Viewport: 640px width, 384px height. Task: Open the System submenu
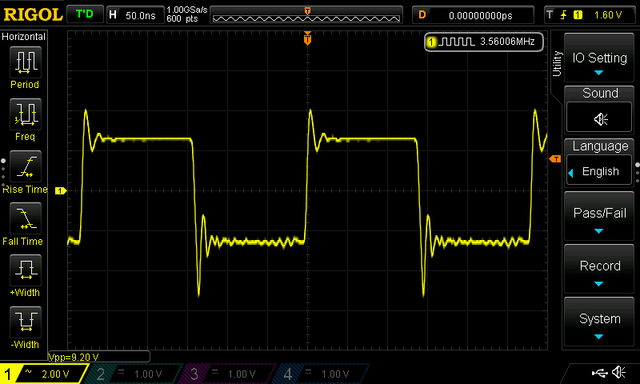click(x=599, y=322)
